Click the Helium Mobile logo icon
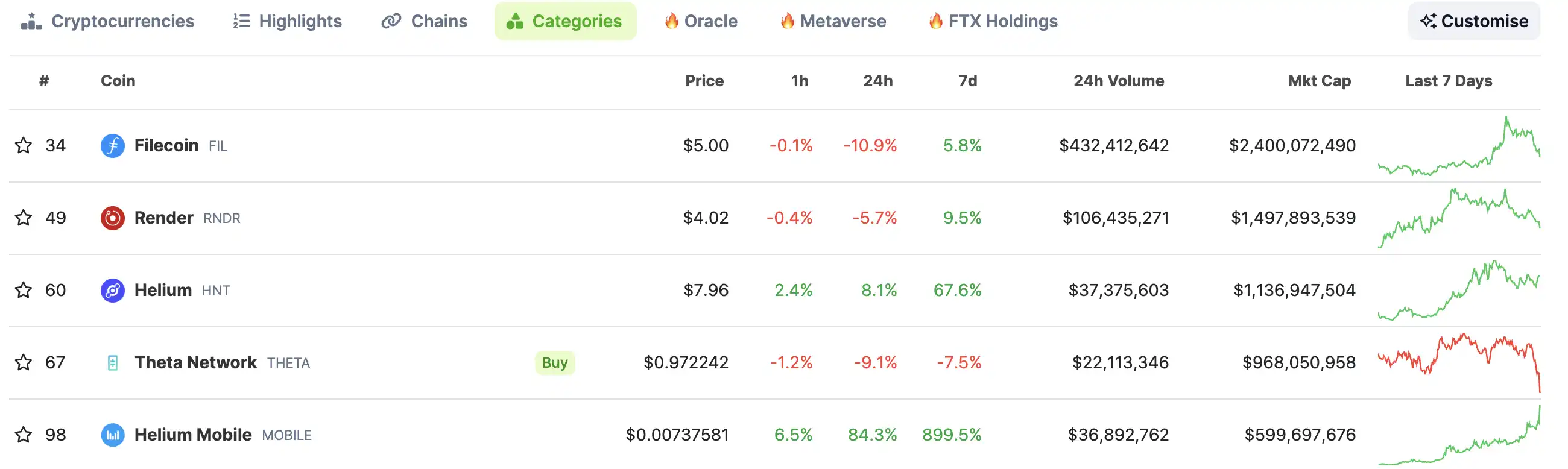Viewport: 1568px width, 469px height. point(113,435)
